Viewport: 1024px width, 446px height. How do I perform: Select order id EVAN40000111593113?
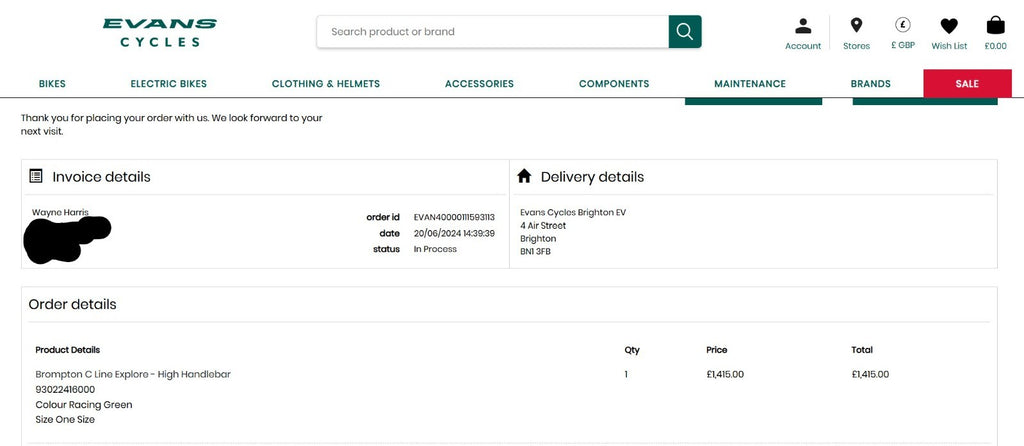point(454,217)
